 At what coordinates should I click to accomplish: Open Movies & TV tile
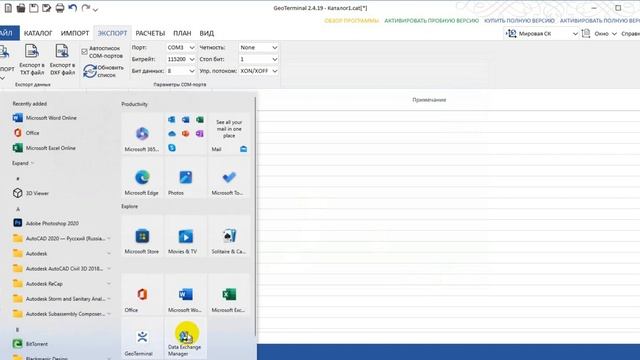click(x=185, y=236)
